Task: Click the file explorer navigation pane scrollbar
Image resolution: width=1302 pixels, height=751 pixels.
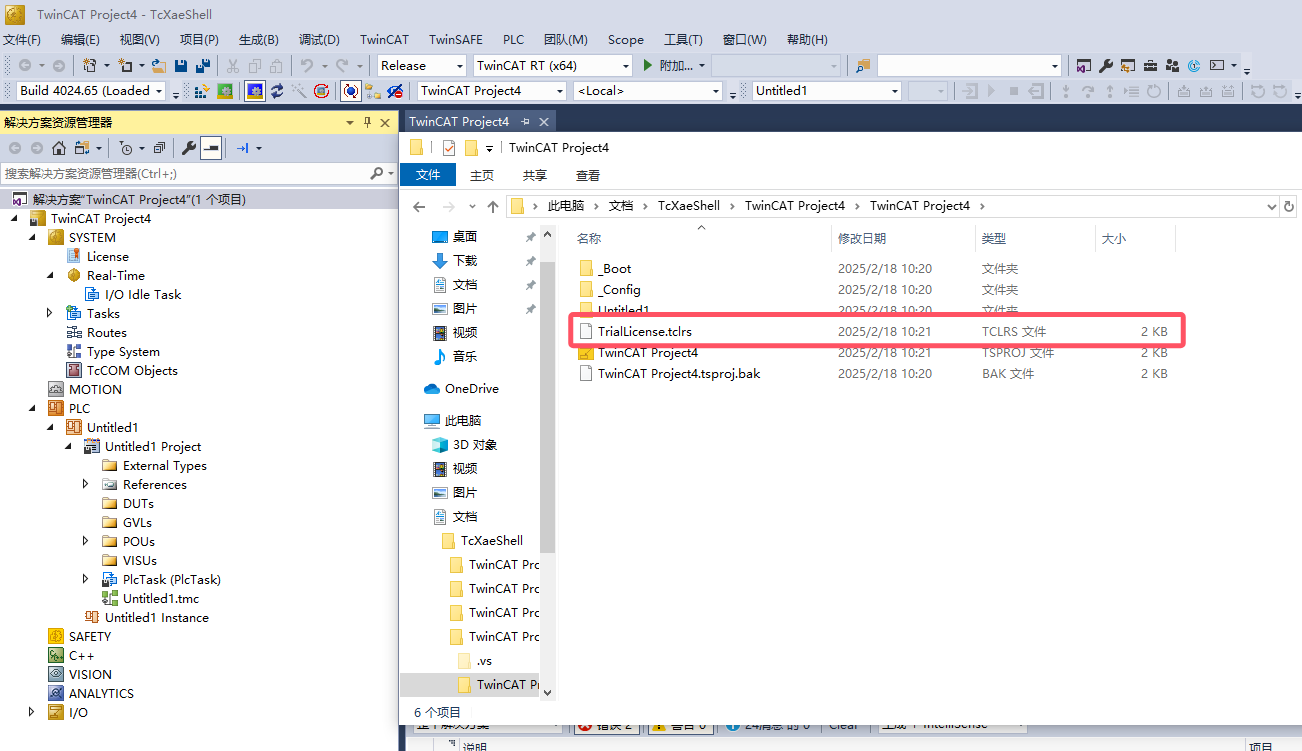Action: (x=547, y=400)
